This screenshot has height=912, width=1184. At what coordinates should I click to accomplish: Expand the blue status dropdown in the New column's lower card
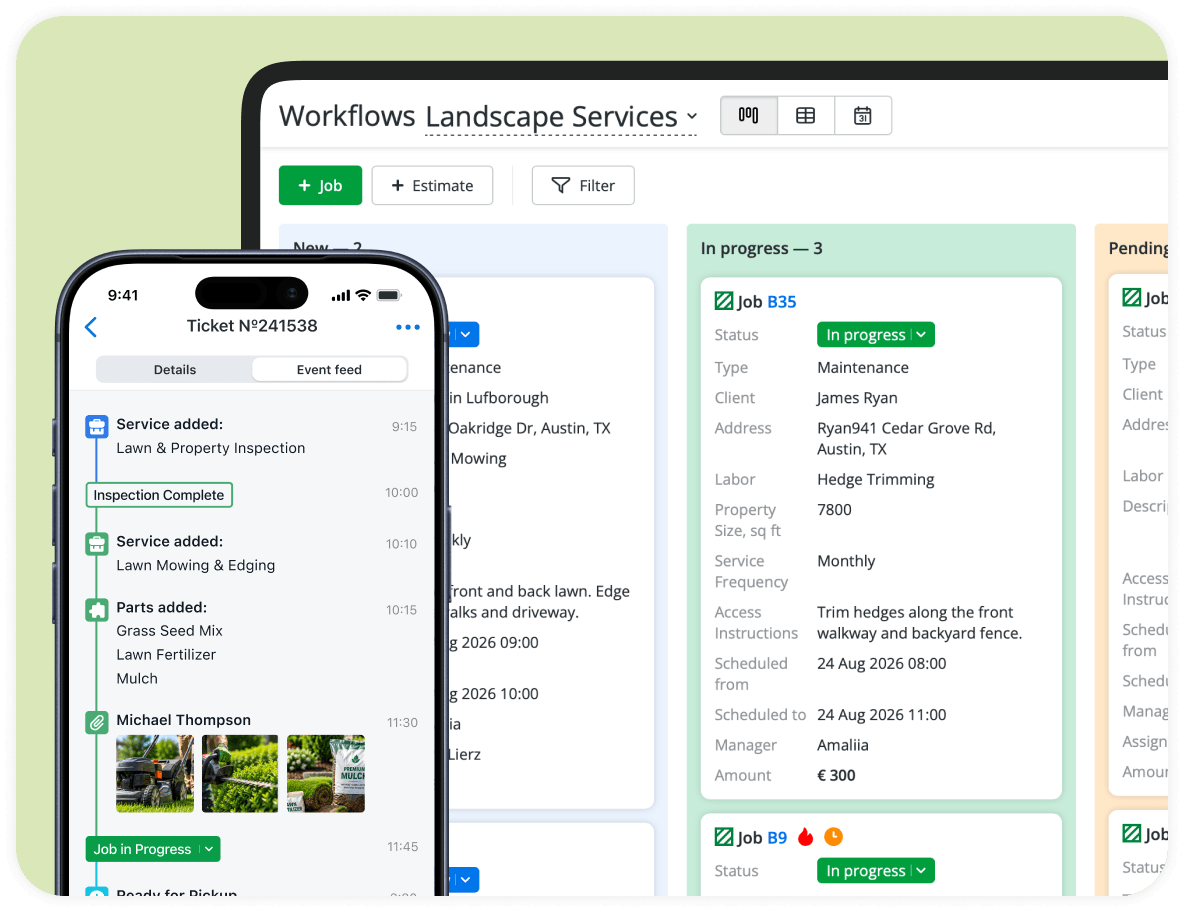coord(464,880)
